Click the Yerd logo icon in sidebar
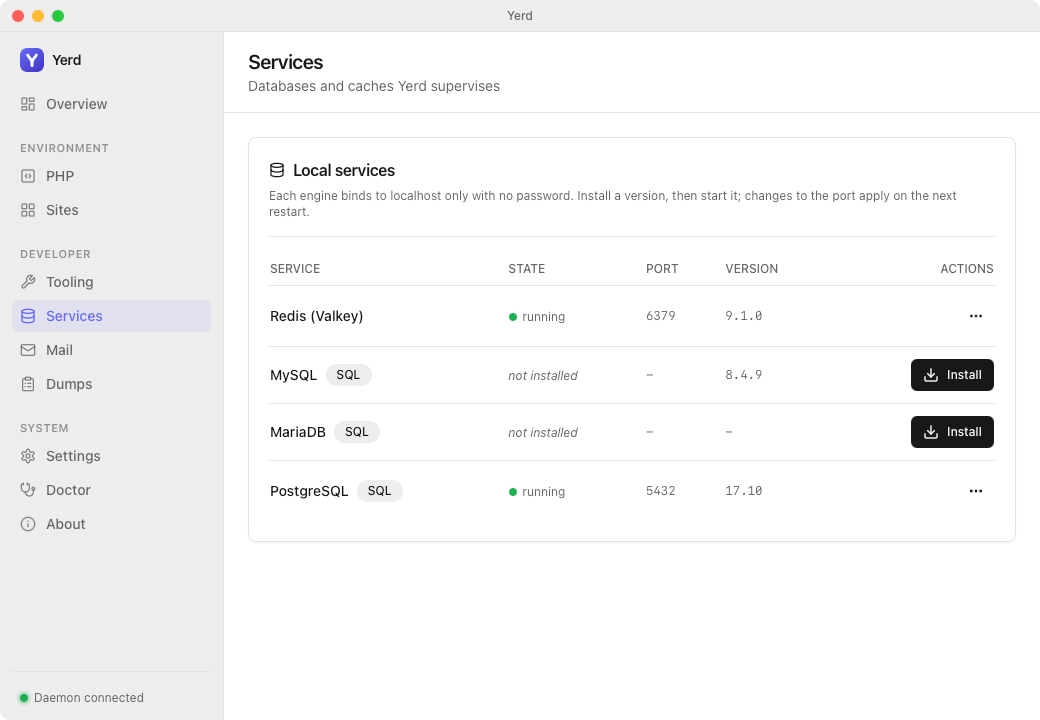The image size is (1040, 720). 32,60
